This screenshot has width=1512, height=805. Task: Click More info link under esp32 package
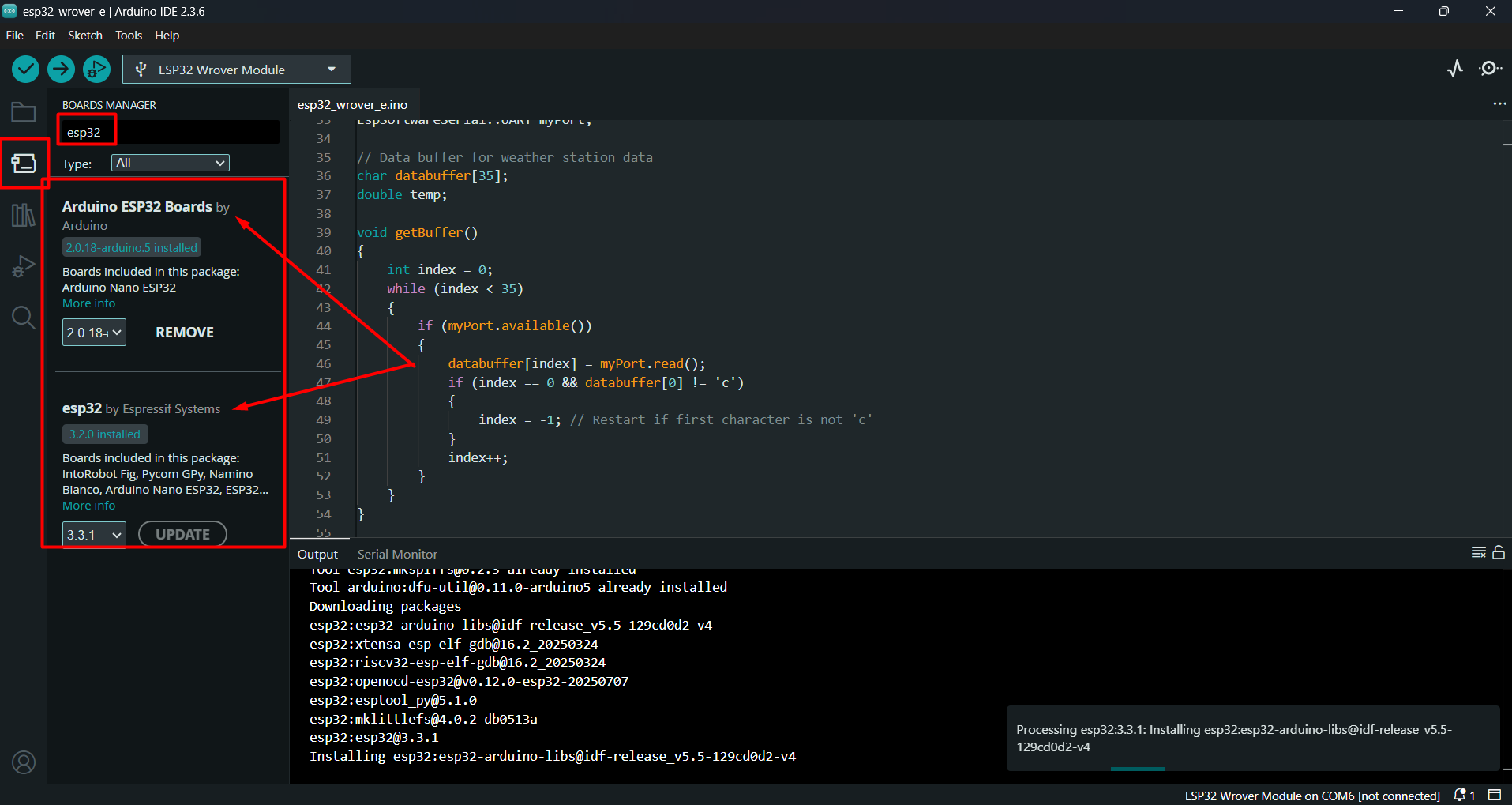coord(88,506)
